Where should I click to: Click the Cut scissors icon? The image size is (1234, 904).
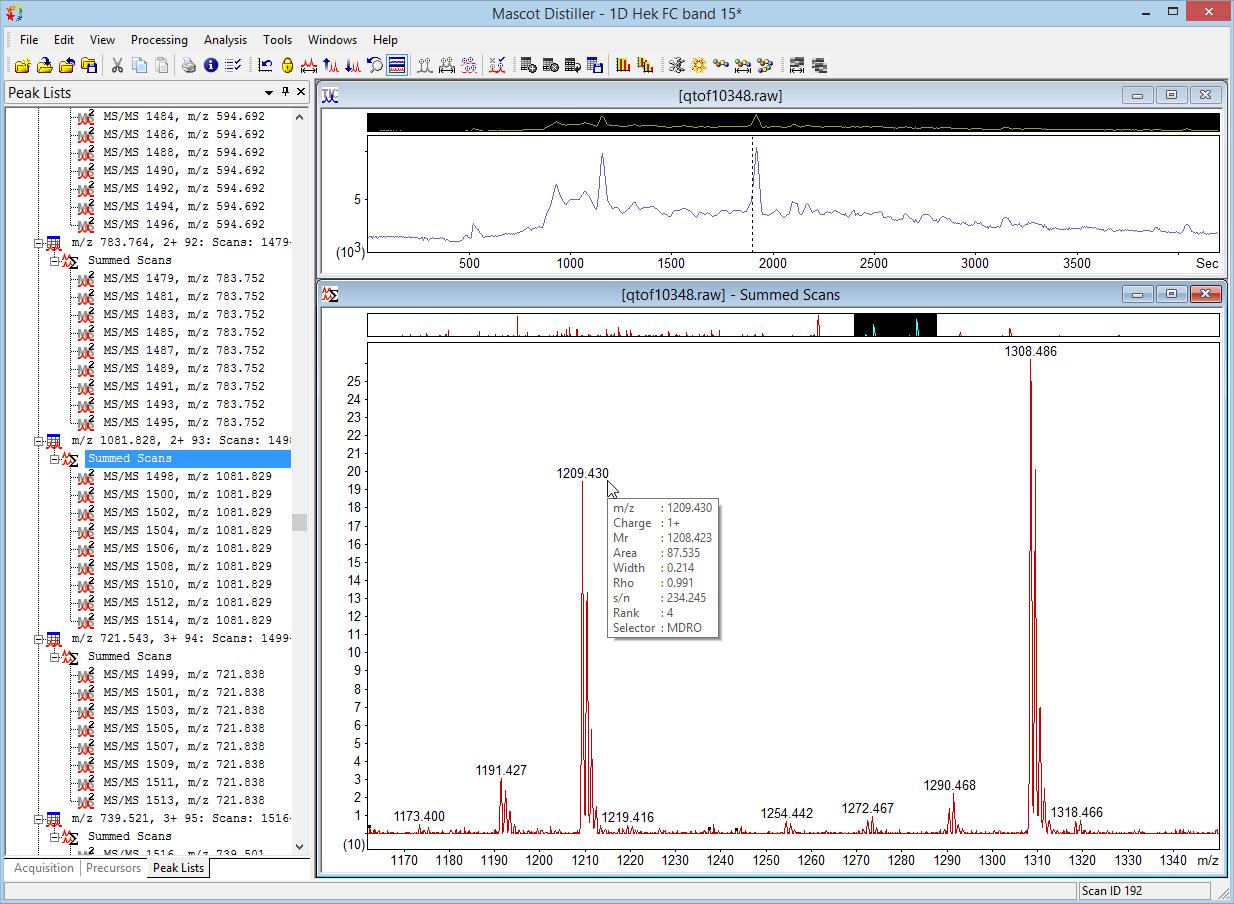tap(117, 66)
